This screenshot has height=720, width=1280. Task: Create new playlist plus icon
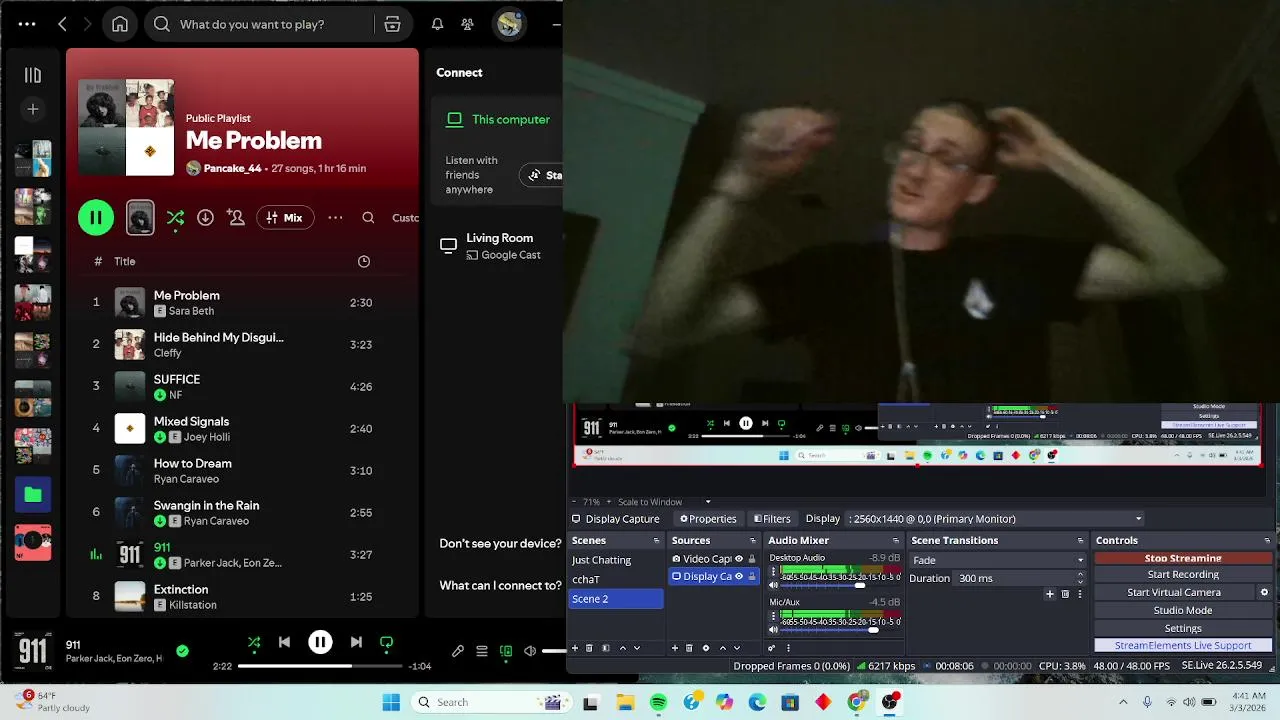[32, 109]
